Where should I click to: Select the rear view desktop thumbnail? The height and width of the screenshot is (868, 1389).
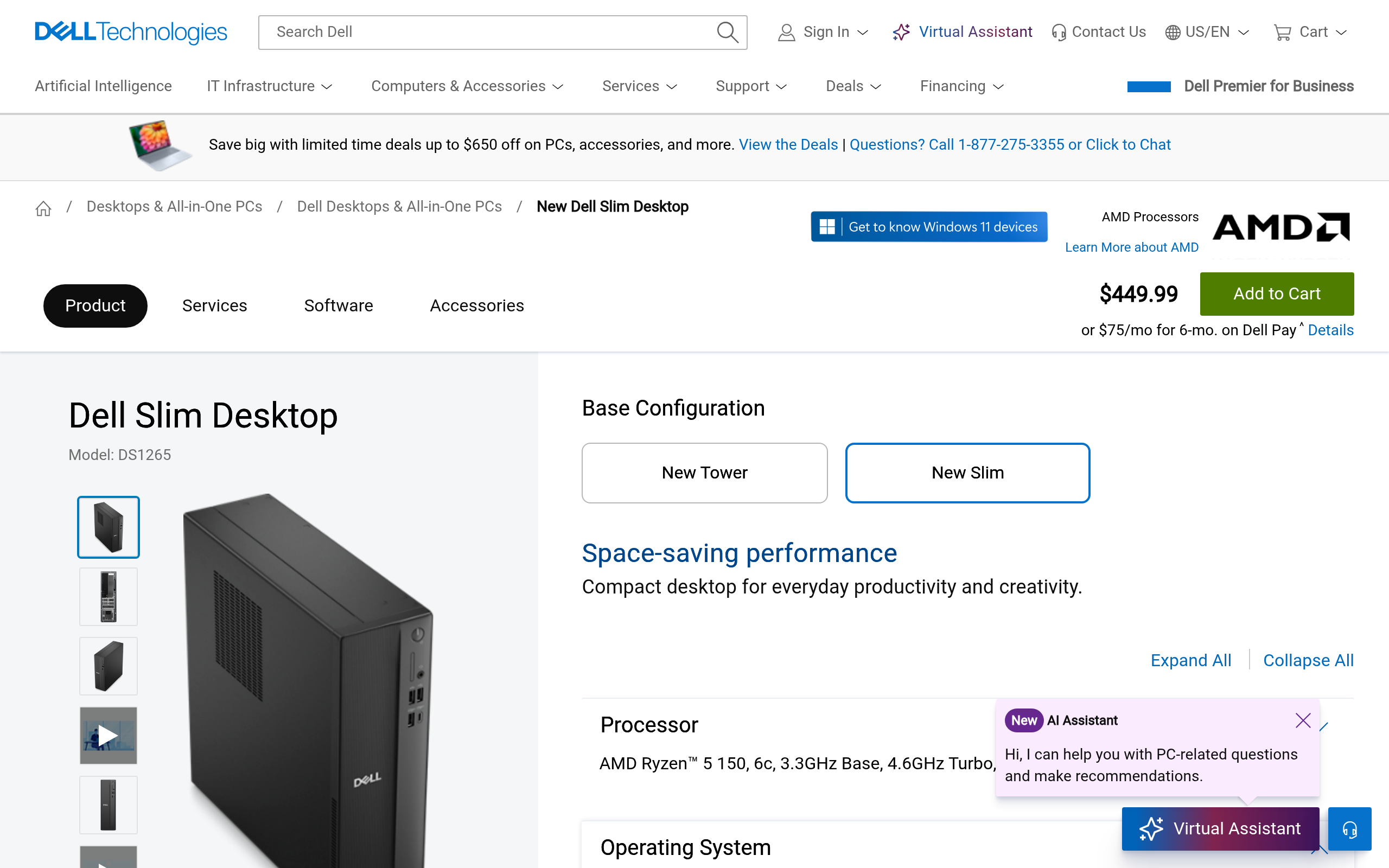point(108,596)
